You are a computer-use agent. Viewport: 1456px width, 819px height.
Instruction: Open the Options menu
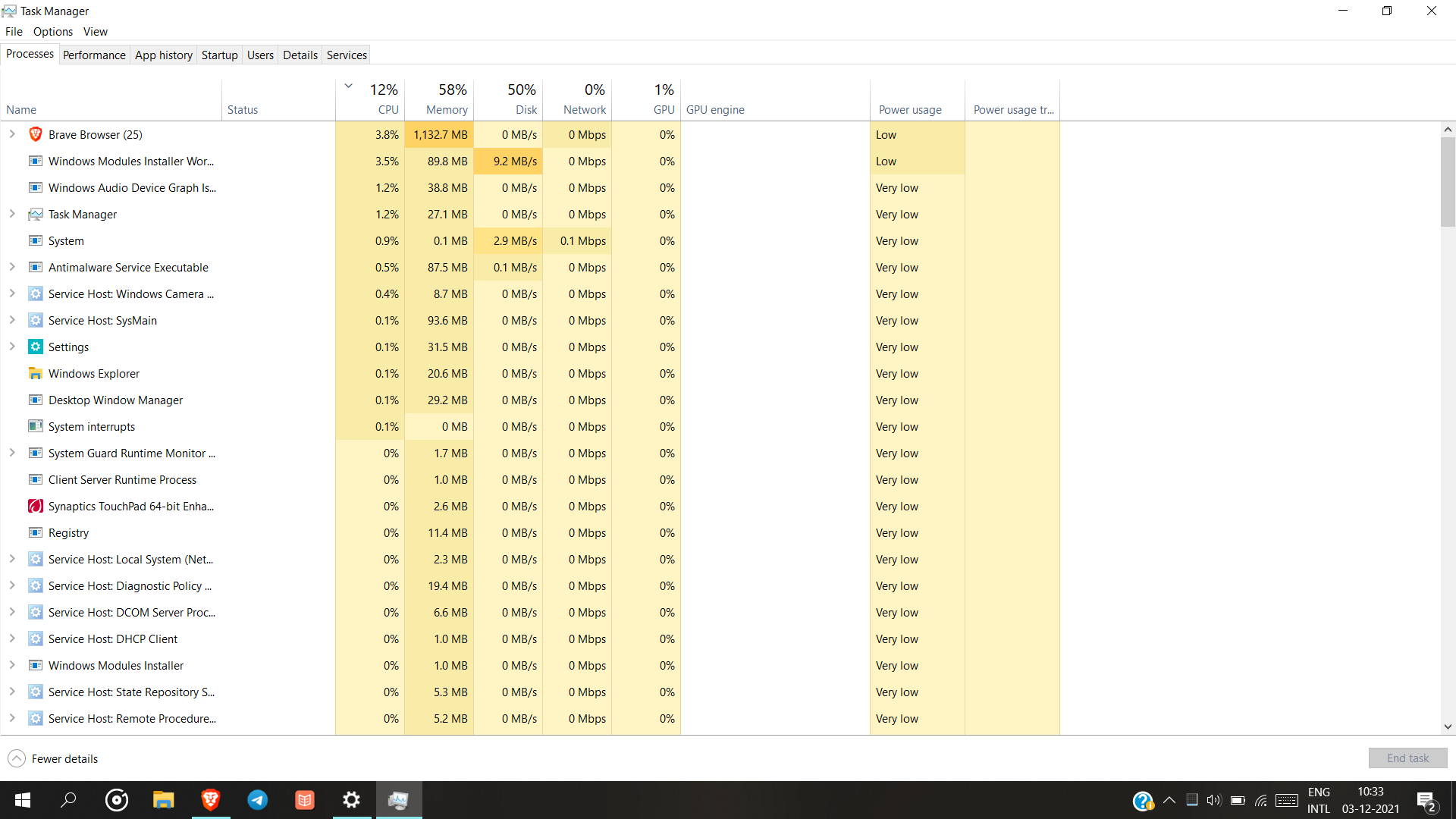coord(52,31)
